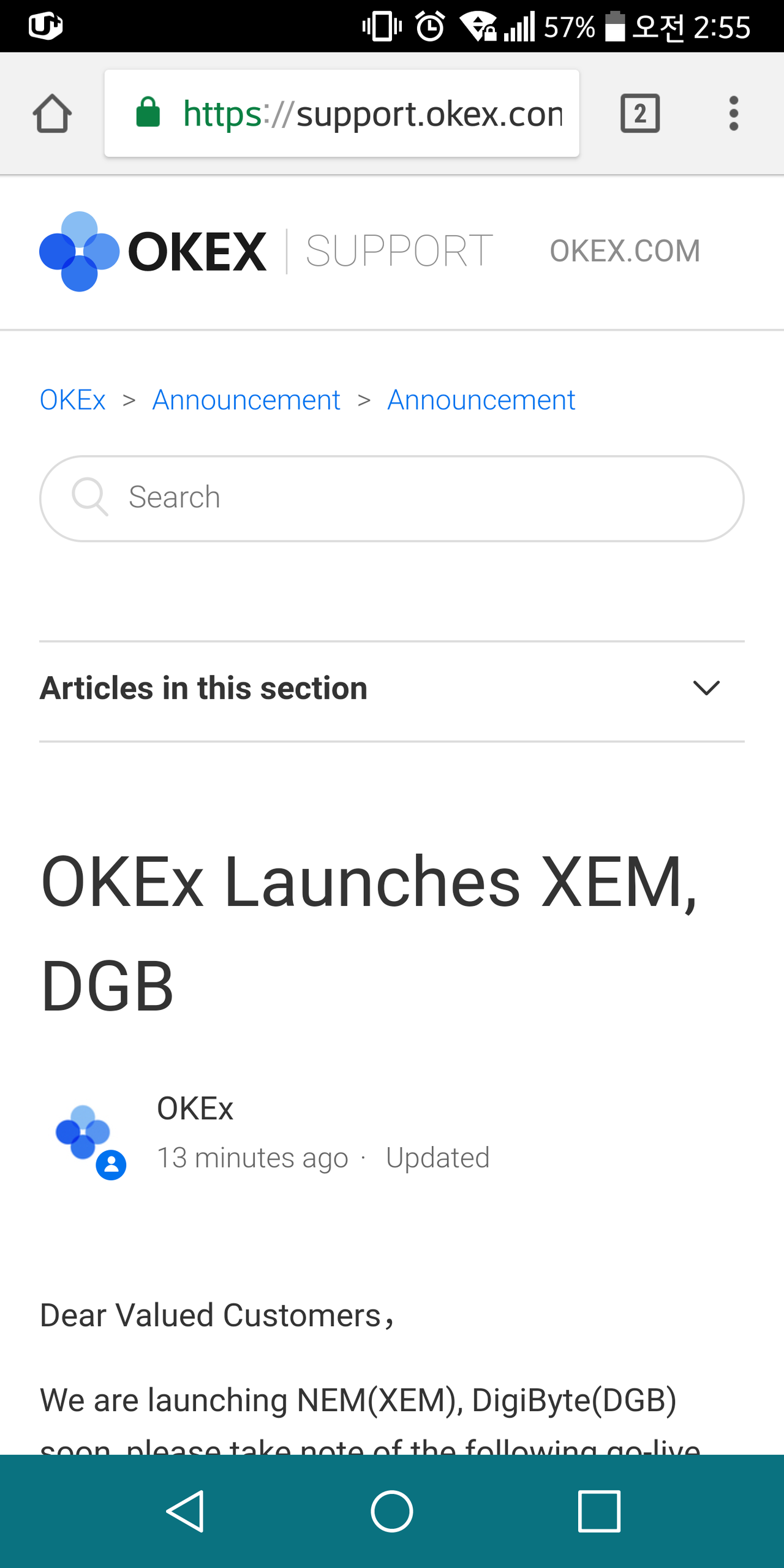The height and width of the screenshot is (1568, 784).
Task: Open the middle Announcement breadcrumb link
Action: 246,400
